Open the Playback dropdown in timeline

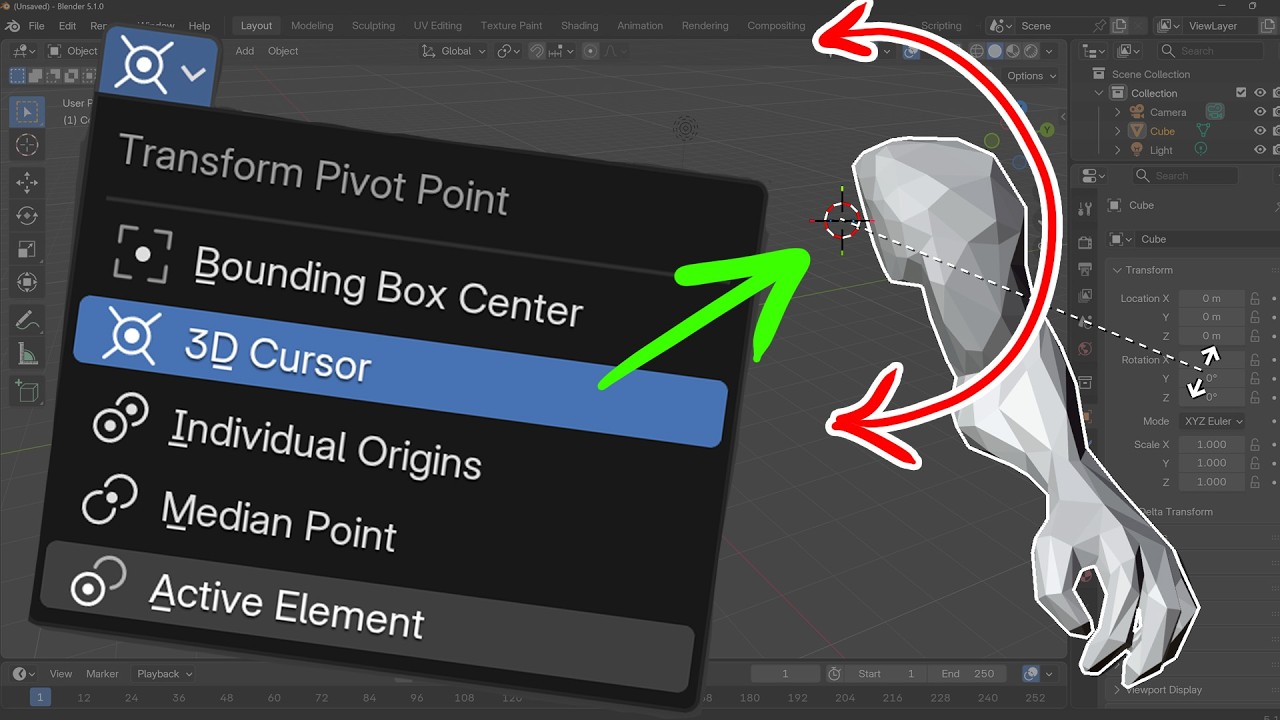pos(164,674)
